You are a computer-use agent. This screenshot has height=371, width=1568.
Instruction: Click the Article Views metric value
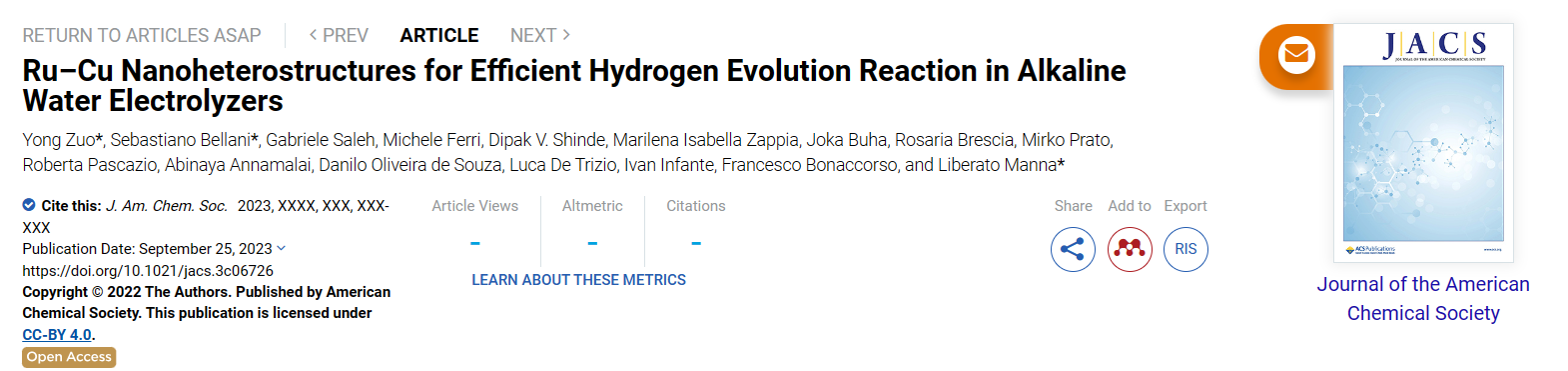point(475,243)
